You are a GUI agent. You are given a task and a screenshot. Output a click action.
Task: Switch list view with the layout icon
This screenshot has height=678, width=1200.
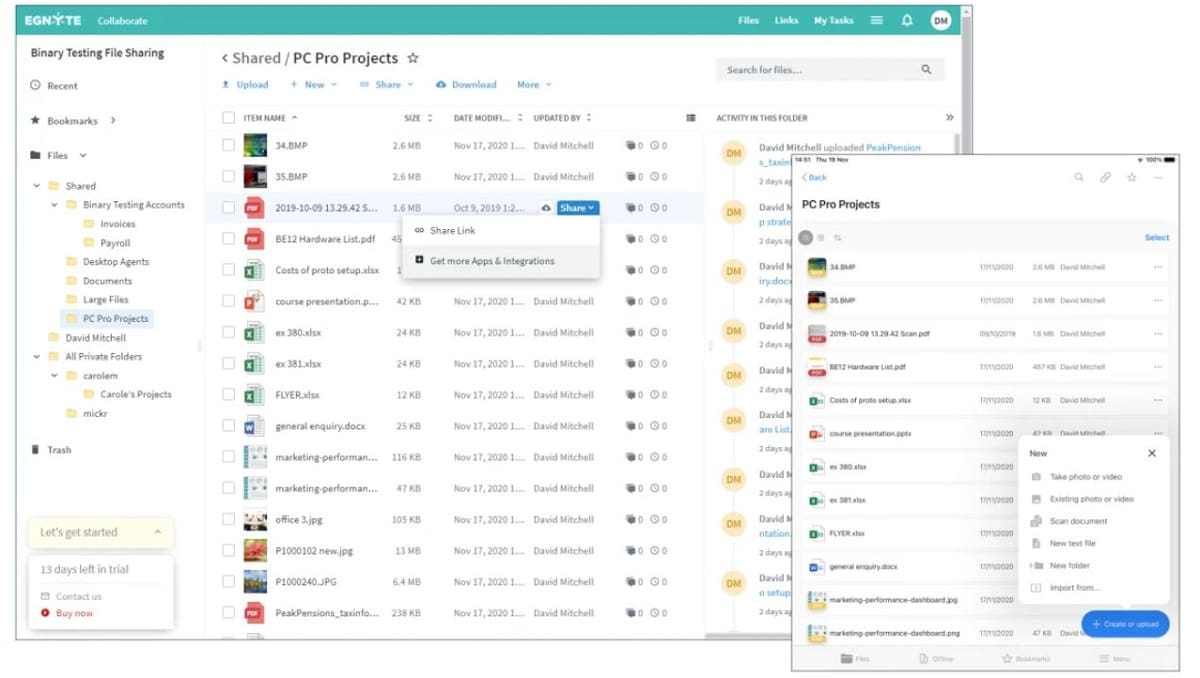[x=691, y=118]
